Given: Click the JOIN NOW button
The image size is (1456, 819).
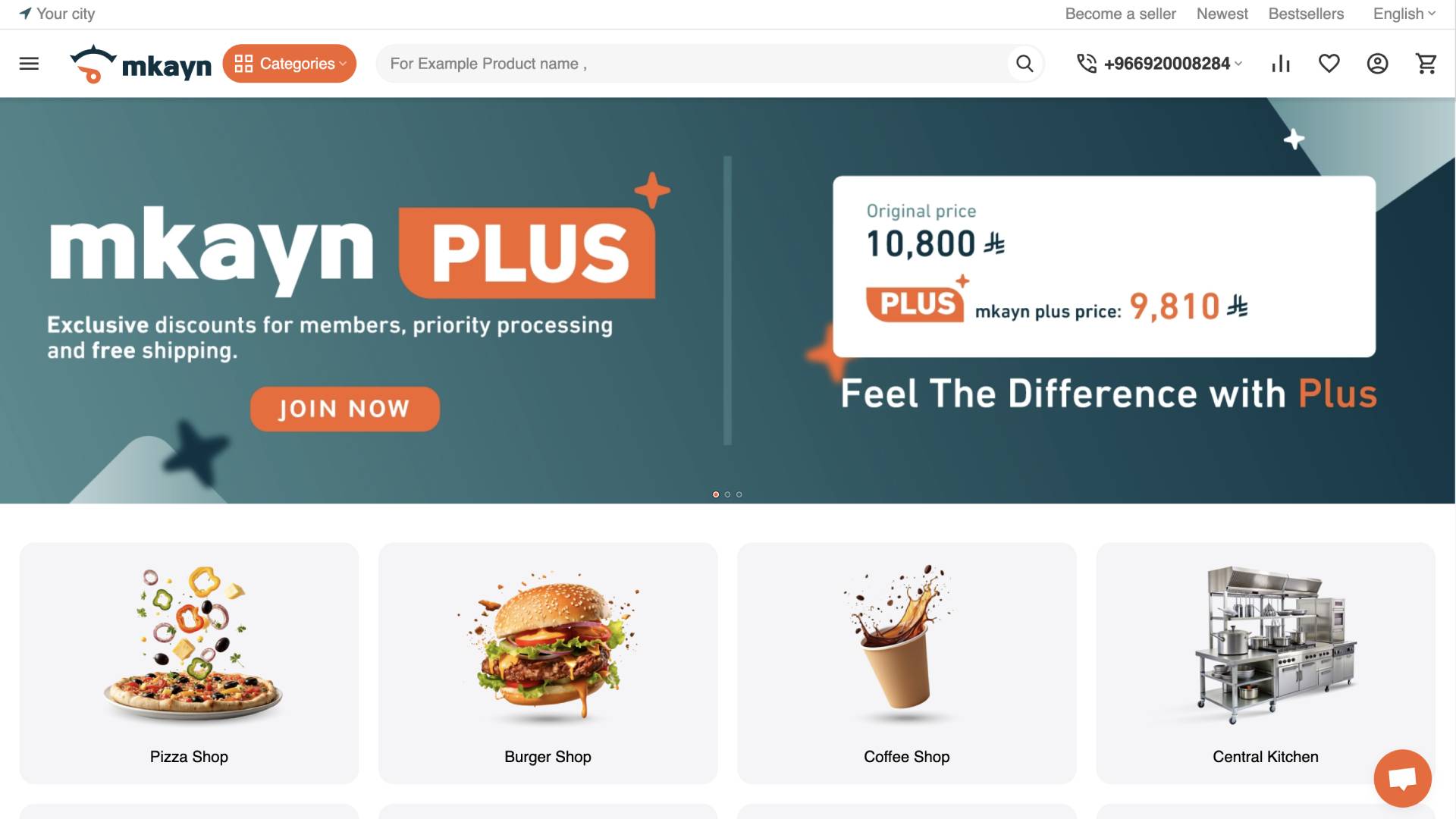Looking at the screenshot, I should pyautogui.click(x=345, y=409).
